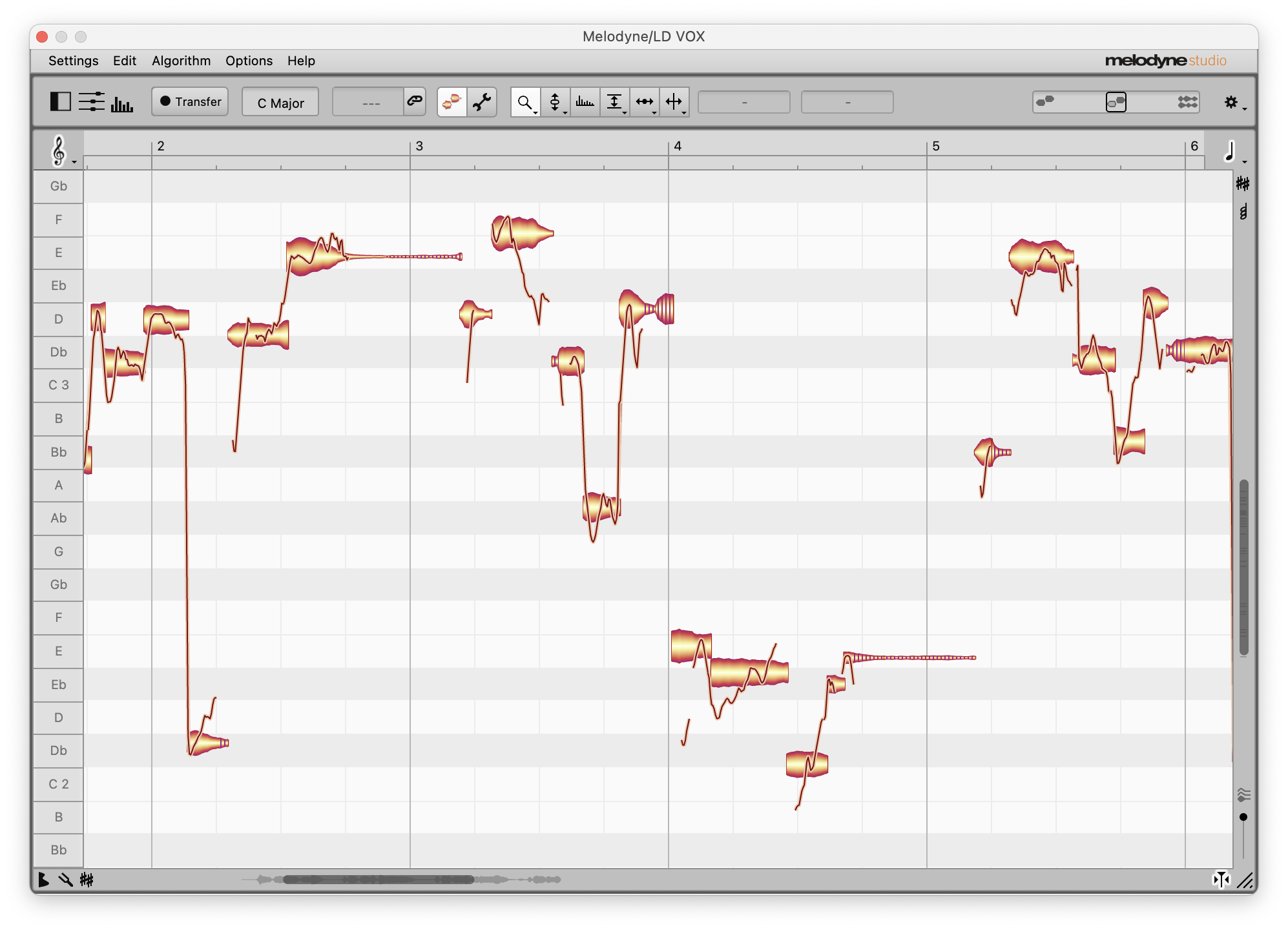Image resolution: width=1288 pixels, height=930 pixels.
Task: Select the Formant tool
Action: [585, 102]
